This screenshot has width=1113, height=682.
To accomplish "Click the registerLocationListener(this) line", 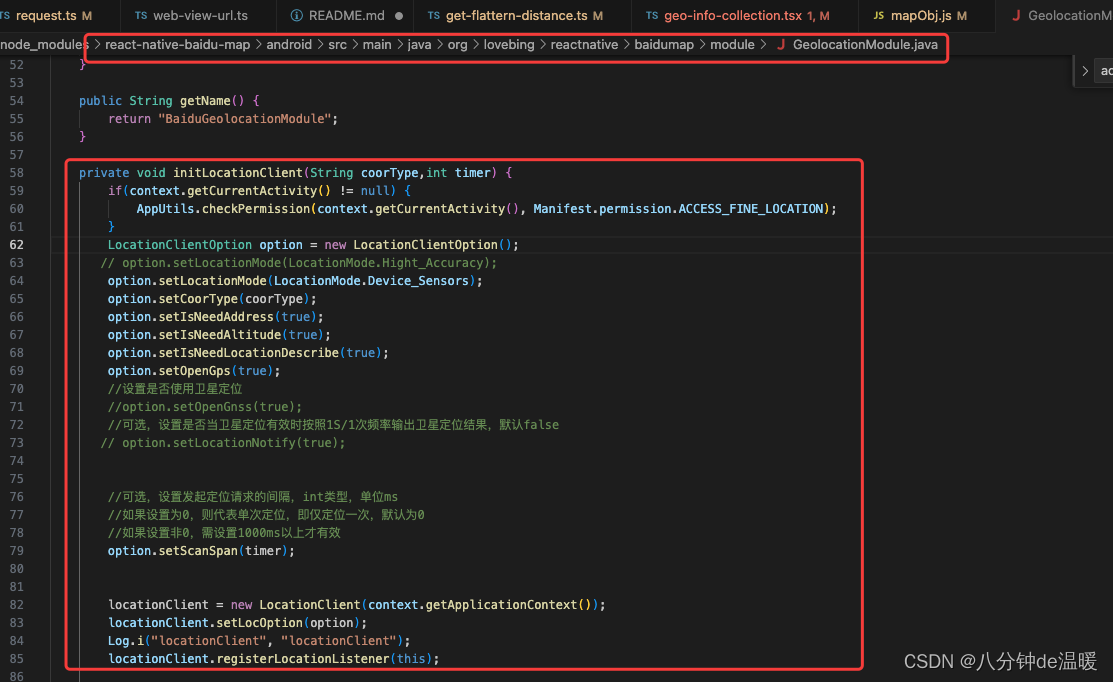I will (x=274, y=659).
